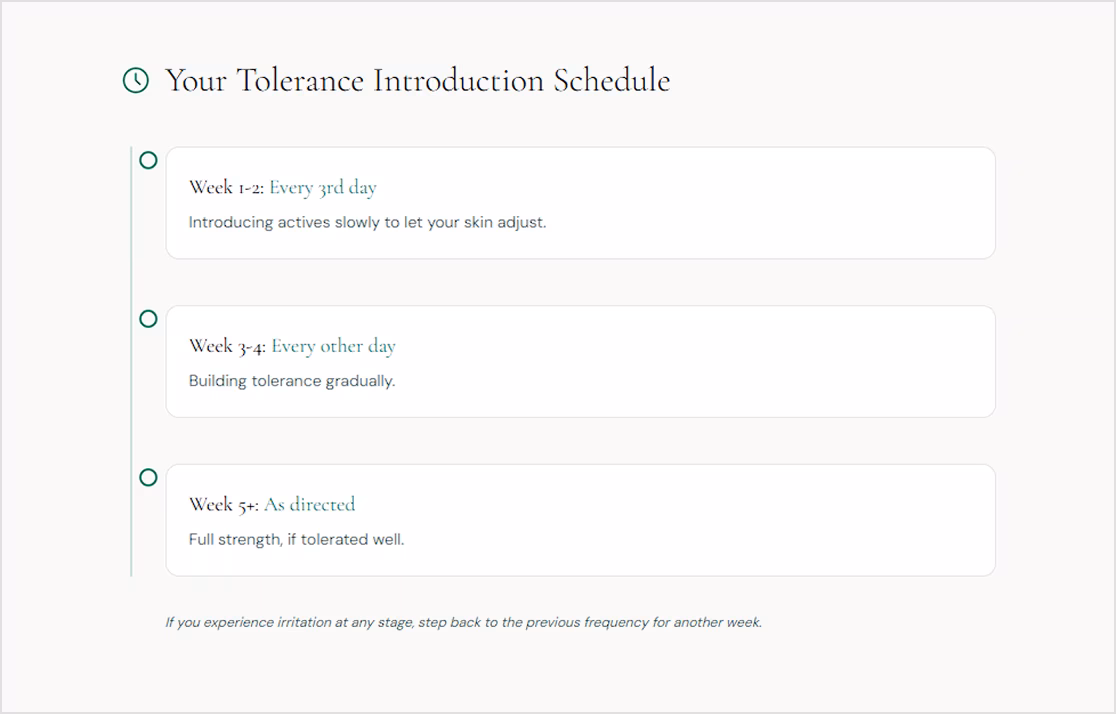Click 'Introducing actives slowly to let your skin adjust.'
The image size is (1116, 714).
click(367, 222)
